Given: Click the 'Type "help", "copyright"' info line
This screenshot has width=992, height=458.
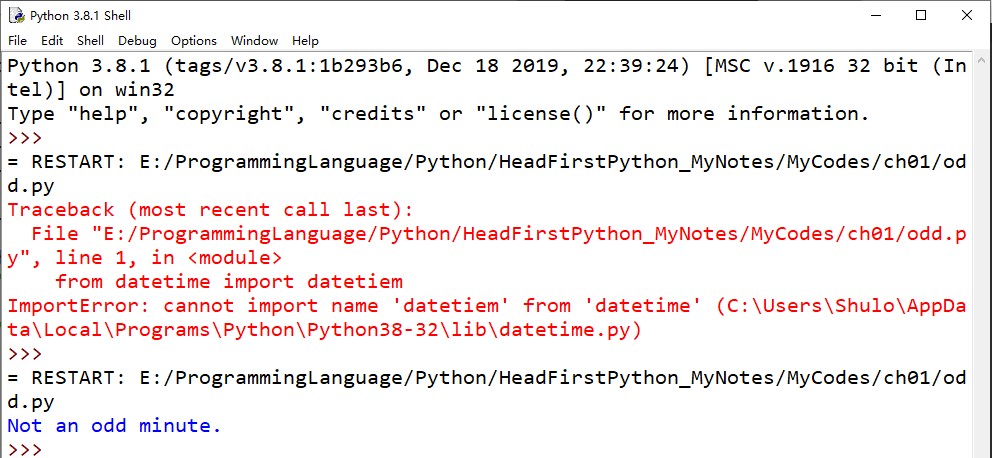Looking at the screenshot, I should coord(438,114).
